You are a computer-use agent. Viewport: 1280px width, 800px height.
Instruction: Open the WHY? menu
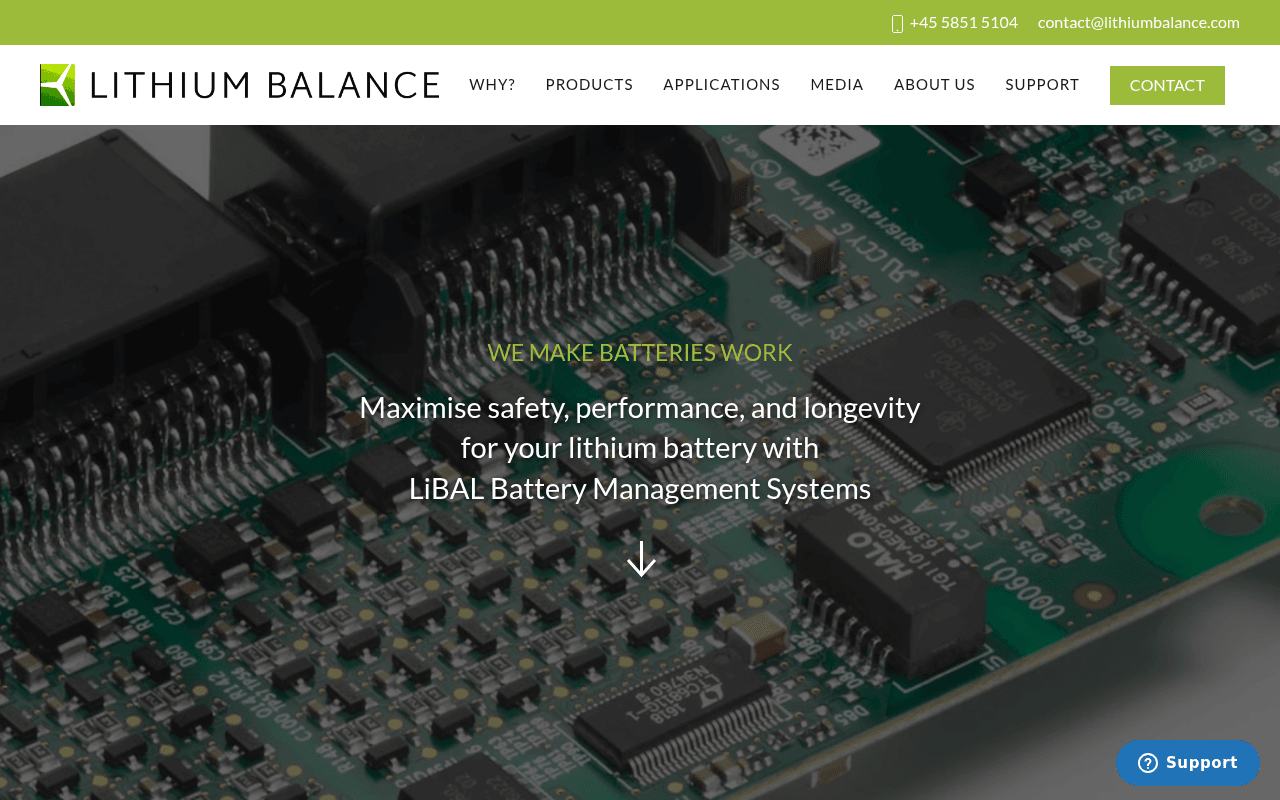point(492,85)
